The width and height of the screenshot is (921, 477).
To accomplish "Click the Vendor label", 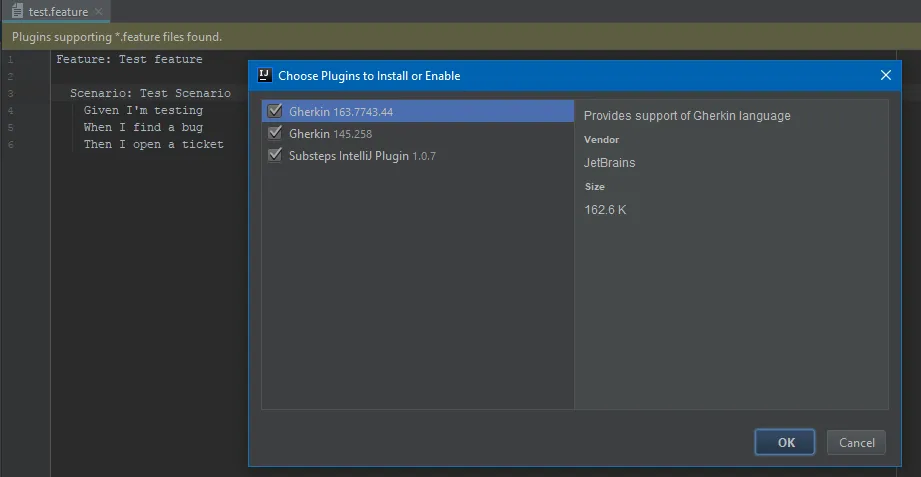I will [601, 139].
